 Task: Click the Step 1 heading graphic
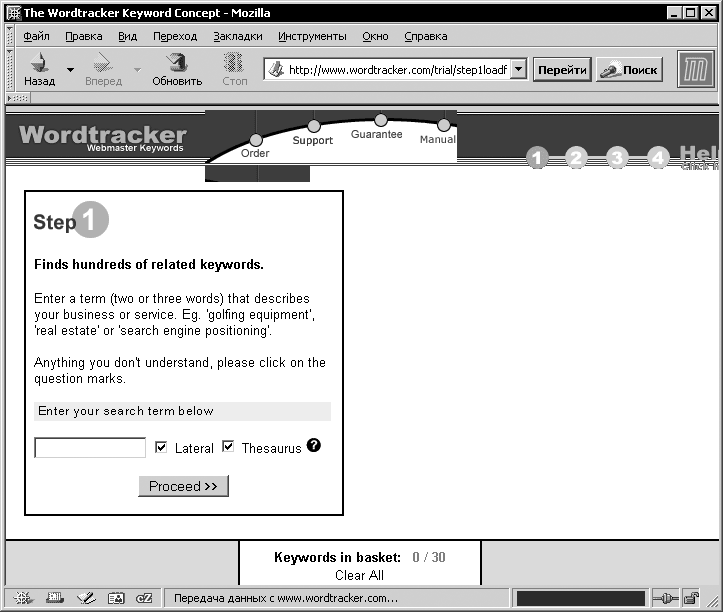tap(71, 220)
